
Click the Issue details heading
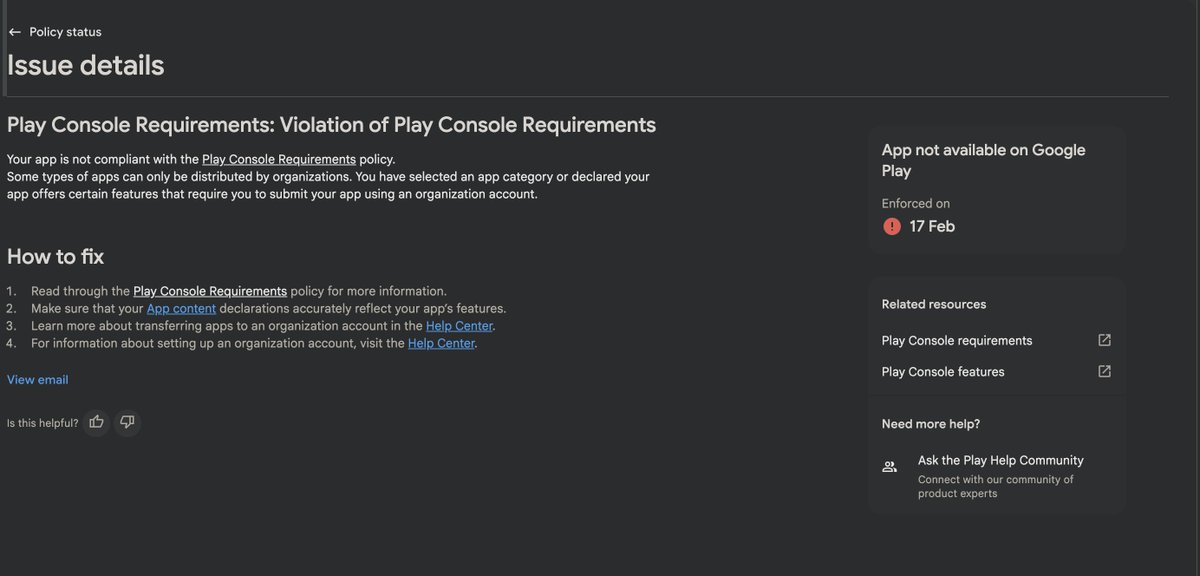coord(86,66)
